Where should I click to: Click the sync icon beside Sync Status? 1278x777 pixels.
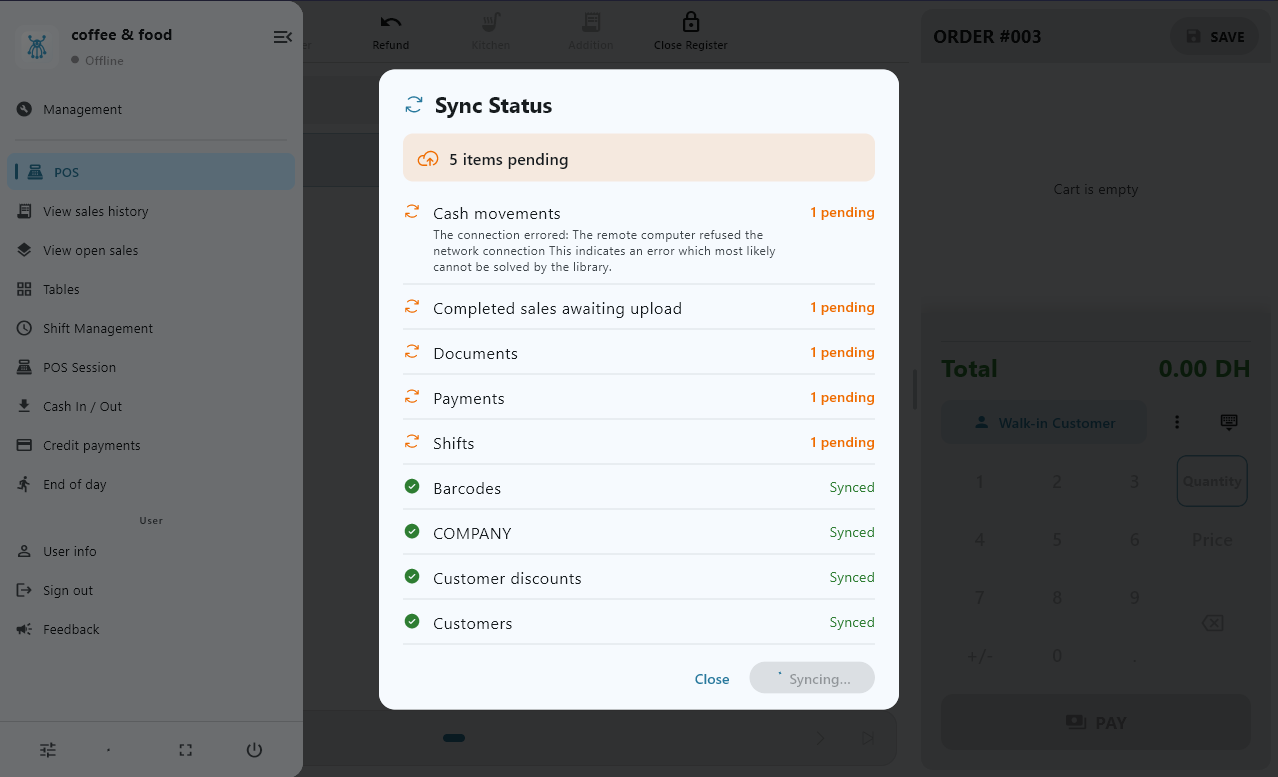413,105
